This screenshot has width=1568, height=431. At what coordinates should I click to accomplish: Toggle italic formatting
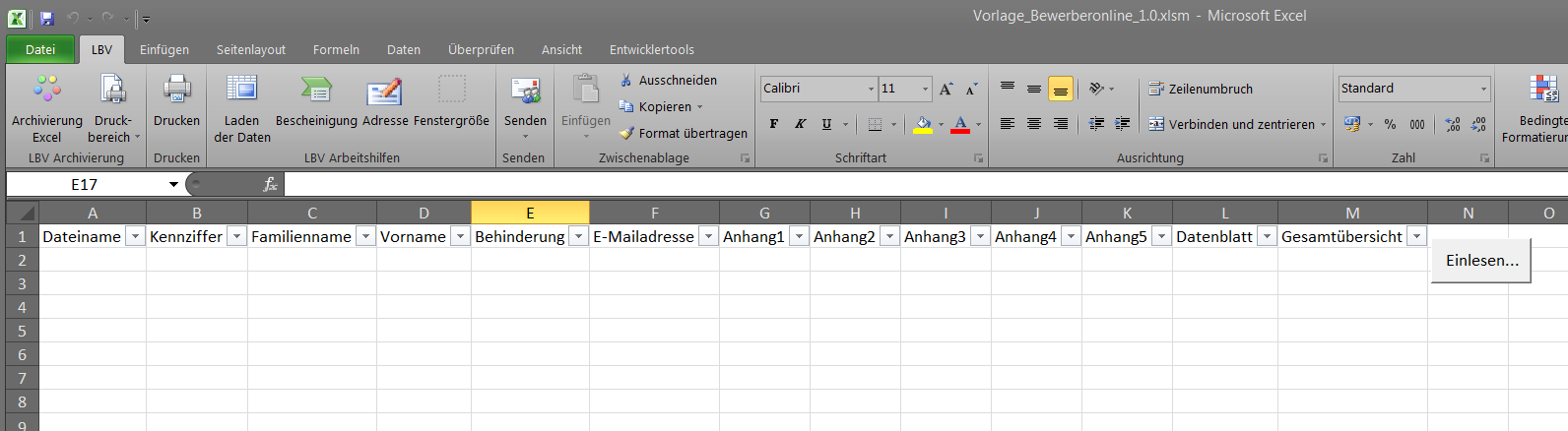[800, 124]
